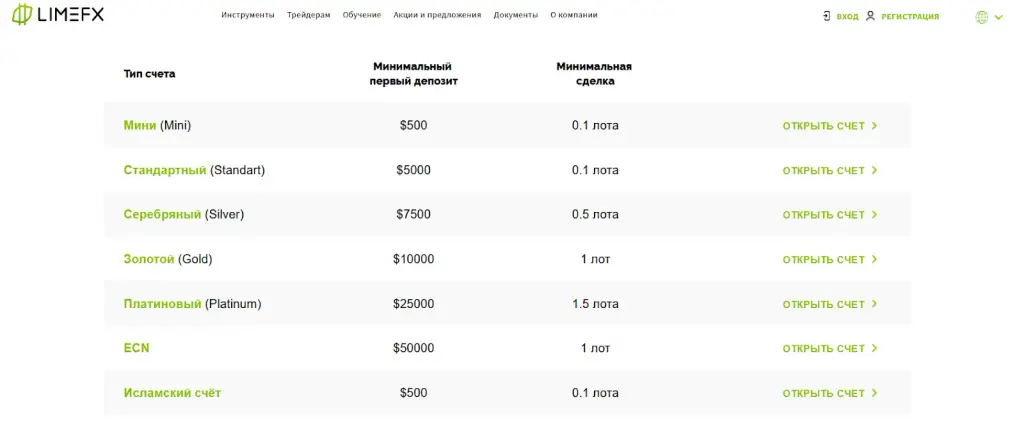Open the Трейдерам menu
This screenshot has width=1024, height=440.
tap(308, 15)
